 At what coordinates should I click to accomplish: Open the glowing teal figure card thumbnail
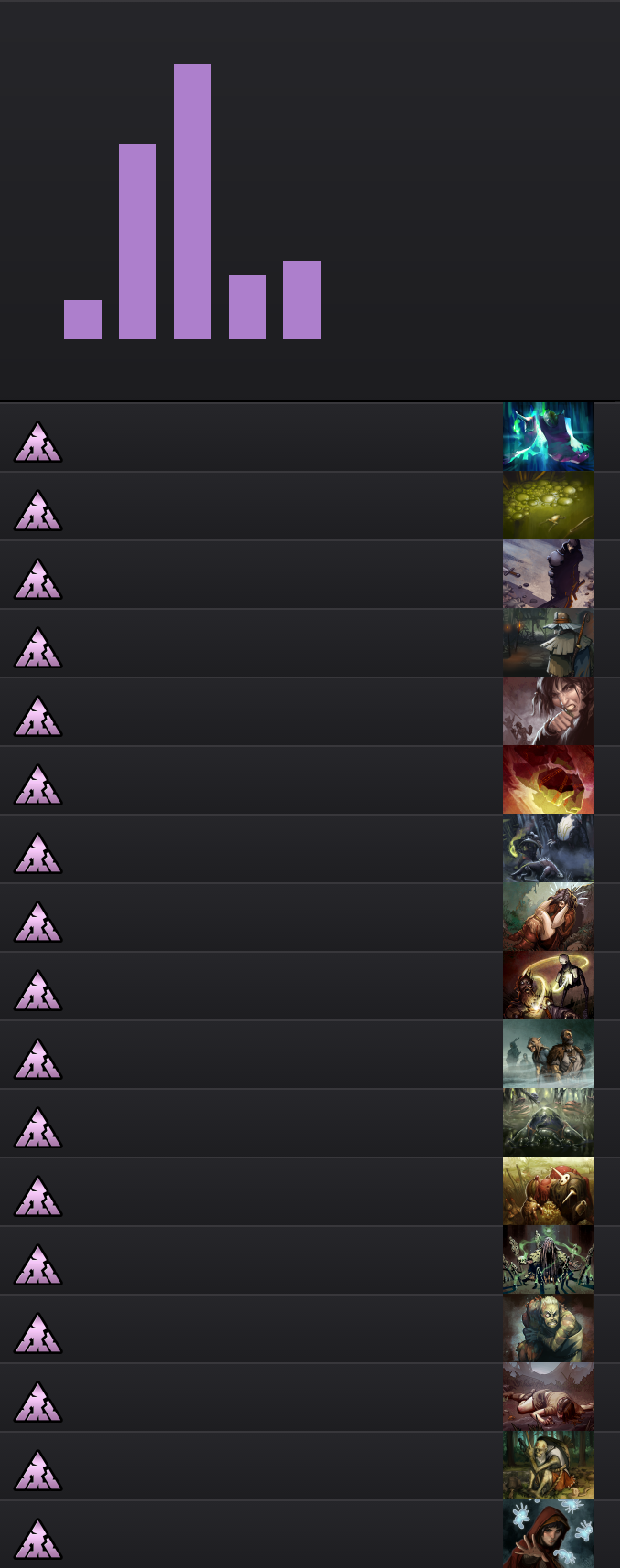coord(549,437)
